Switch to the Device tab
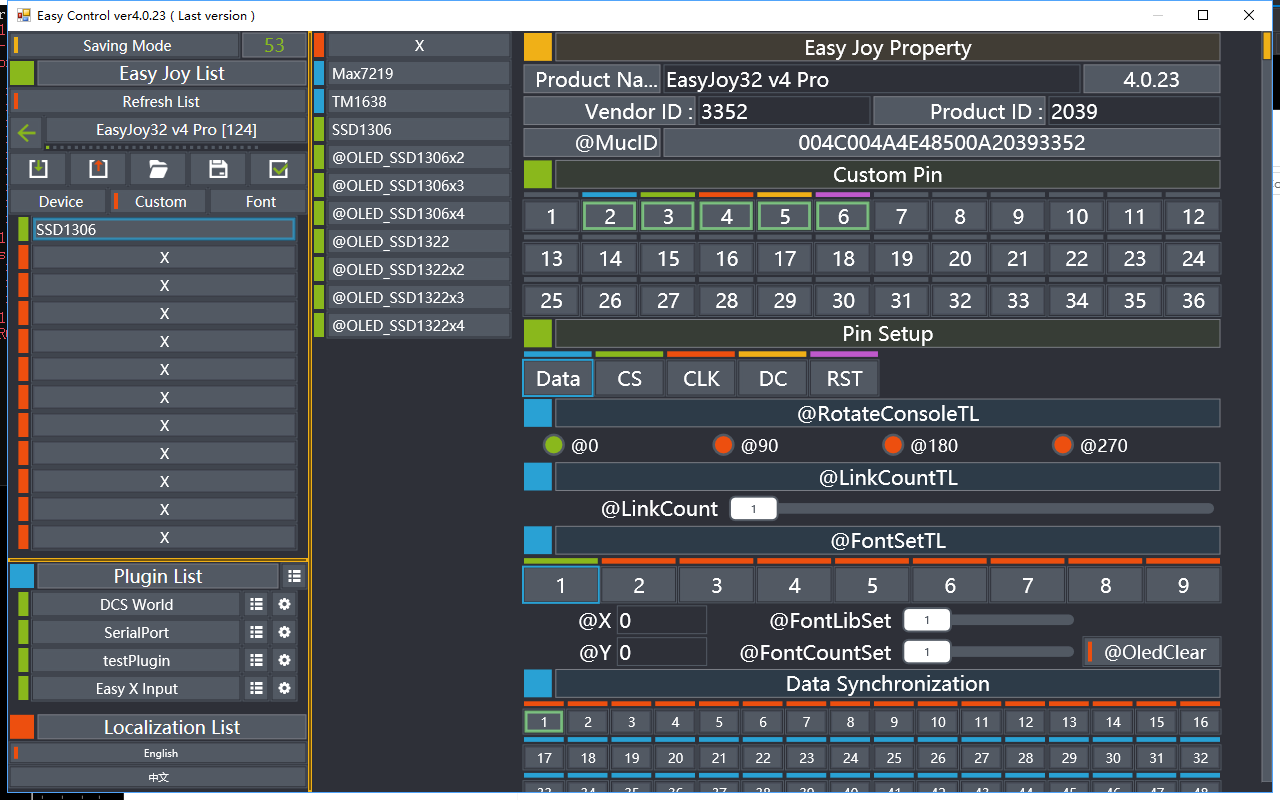 pos(61,201)
